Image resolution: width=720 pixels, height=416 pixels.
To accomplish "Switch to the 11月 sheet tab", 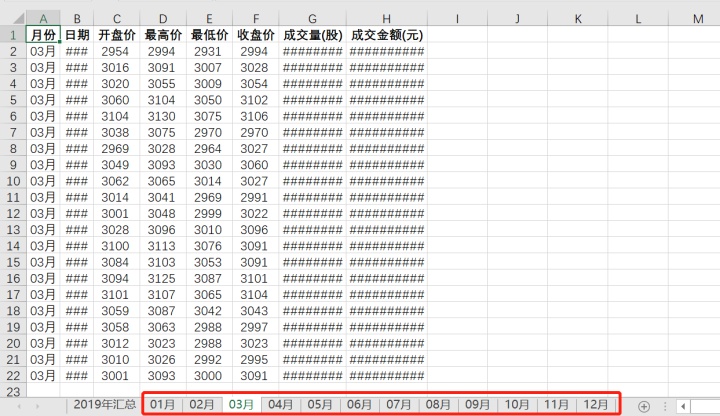I will pos(557,405).
